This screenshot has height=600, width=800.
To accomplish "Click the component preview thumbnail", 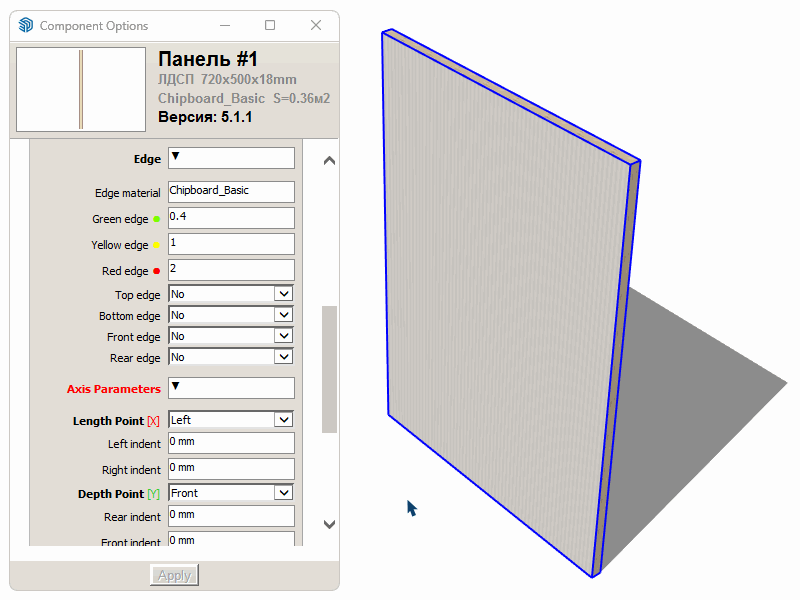I will pos(80,88).
